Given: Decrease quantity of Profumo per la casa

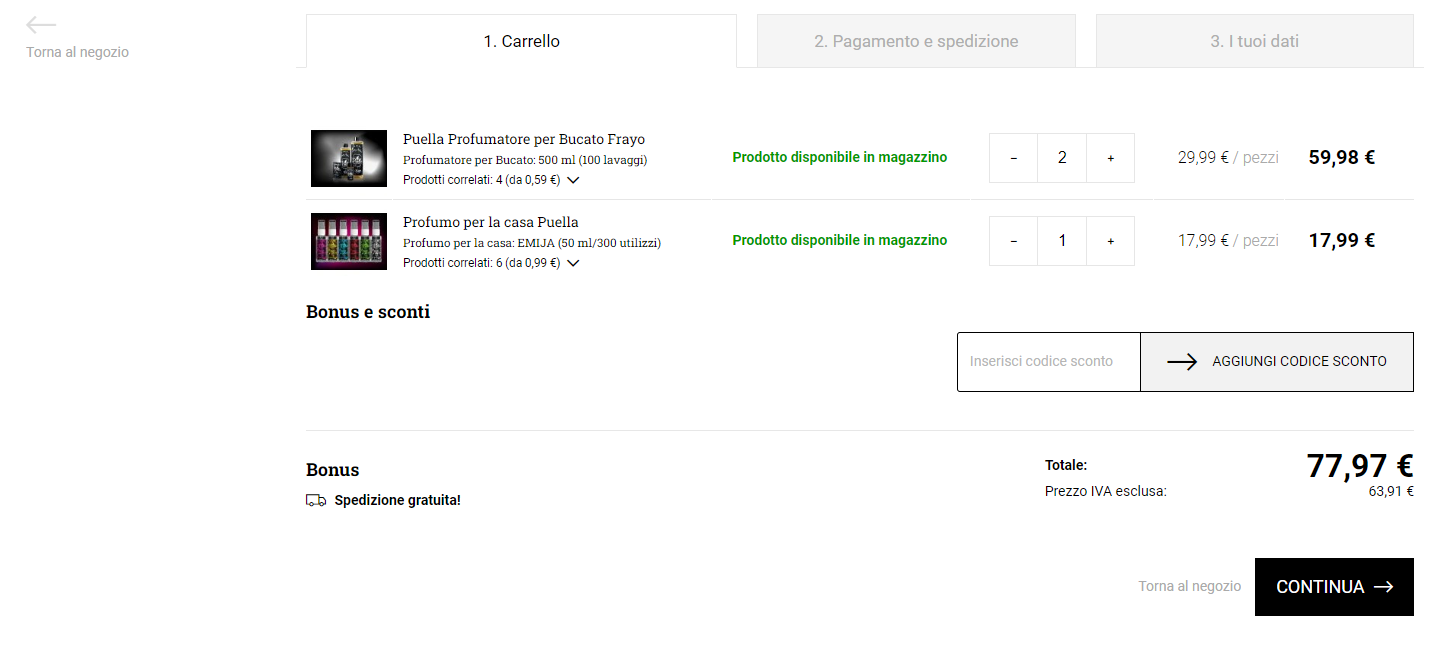Looking at the screenshot, I should [1014, 241].
